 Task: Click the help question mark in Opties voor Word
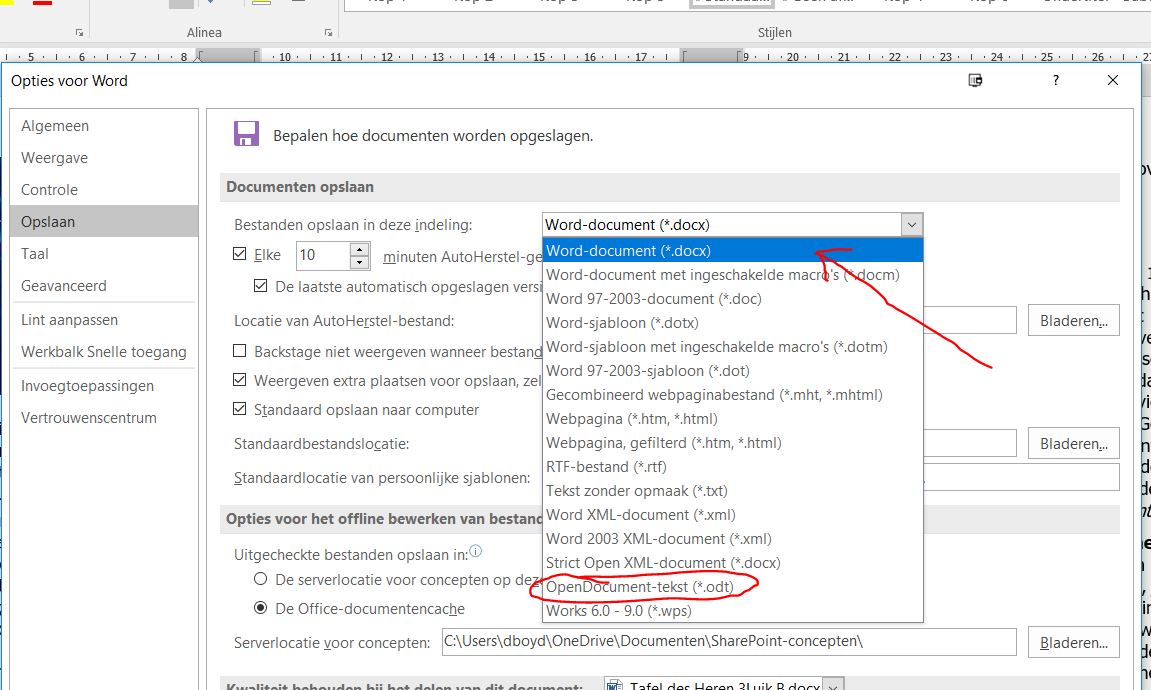(x=1056, y=80)
